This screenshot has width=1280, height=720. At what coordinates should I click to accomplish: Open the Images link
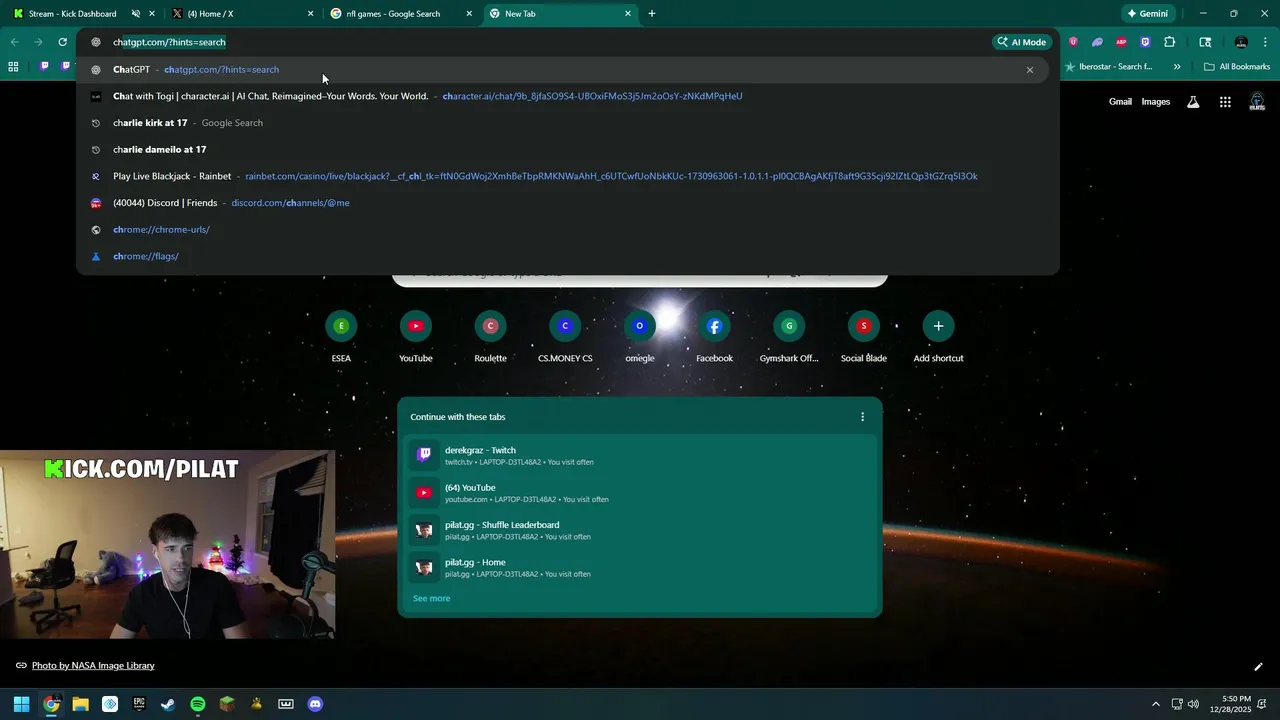coord(1156,102)
